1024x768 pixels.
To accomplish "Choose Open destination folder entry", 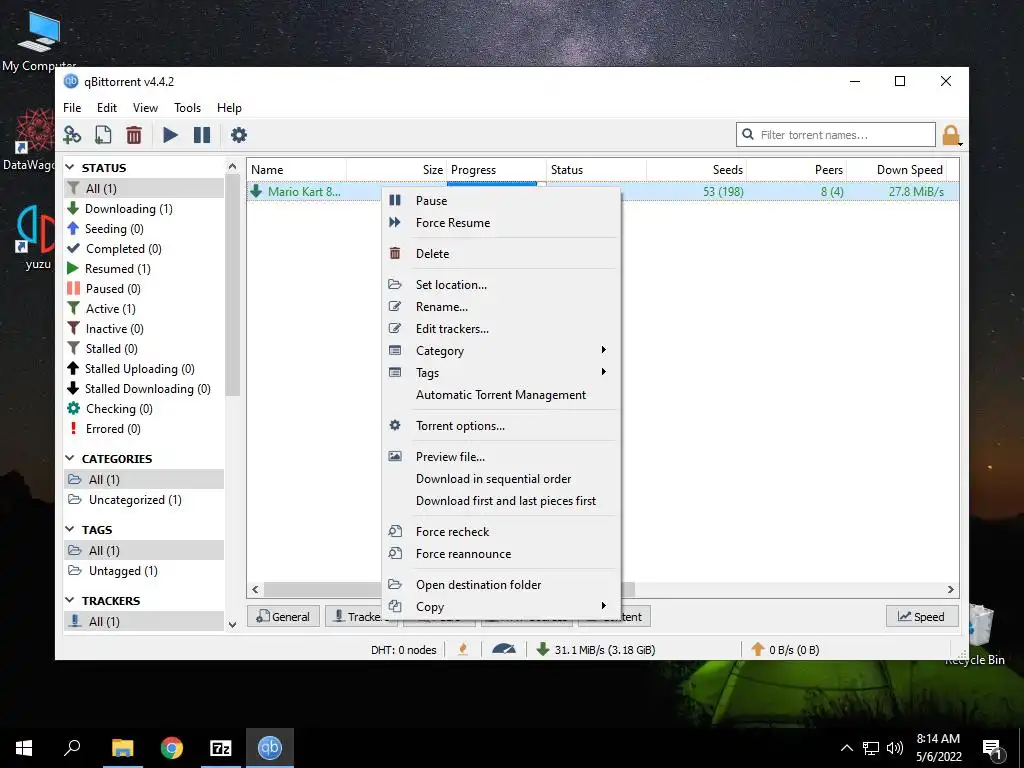I will [x=500, y=584].
